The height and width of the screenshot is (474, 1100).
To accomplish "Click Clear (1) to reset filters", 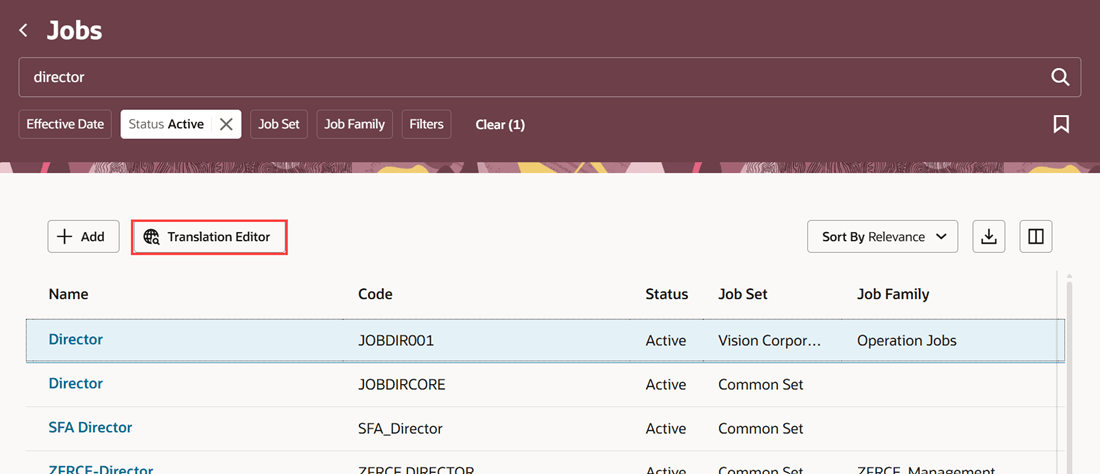I will point(500,125).
